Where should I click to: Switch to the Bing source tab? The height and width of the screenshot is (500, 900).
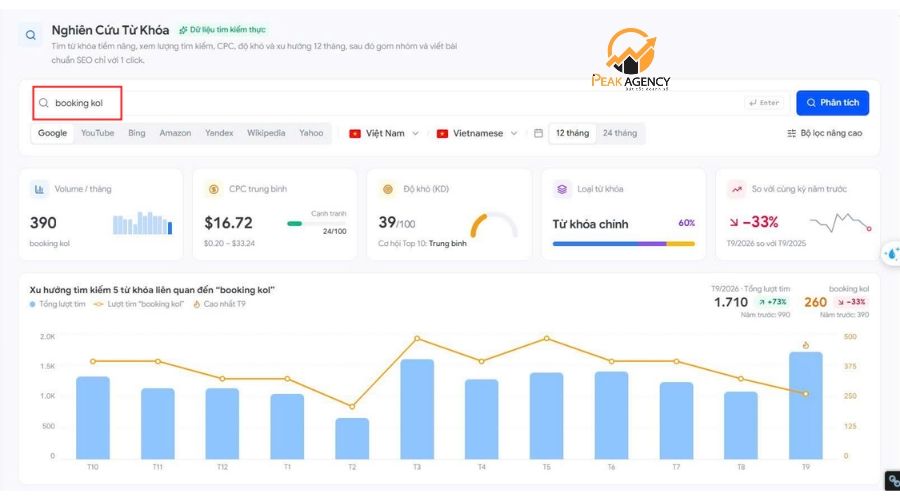pos(137,133)
